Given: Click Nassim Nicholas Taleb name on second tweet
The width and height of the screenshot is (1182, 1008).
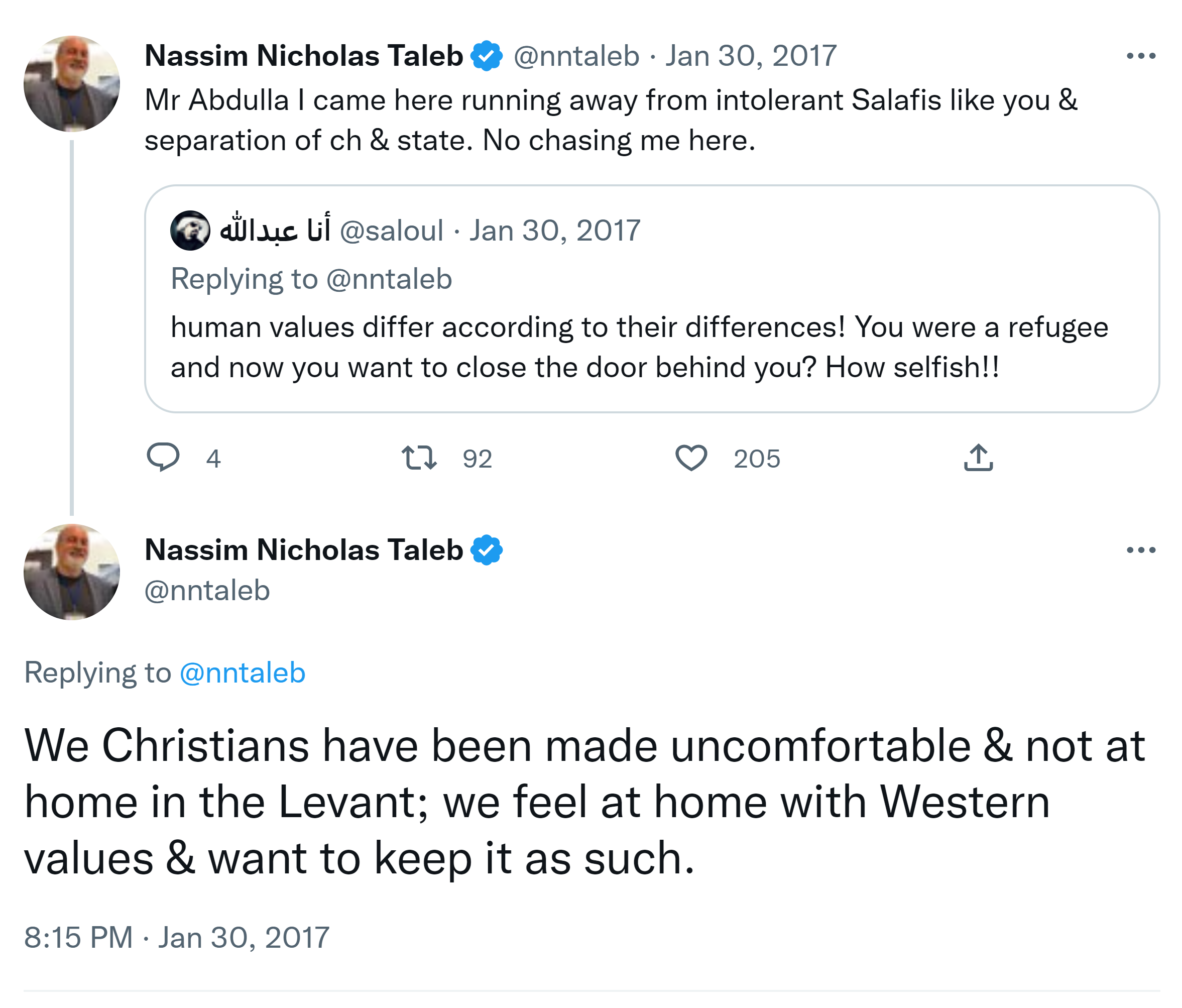Looking at the screenshot, I should (x=303, y=550).
